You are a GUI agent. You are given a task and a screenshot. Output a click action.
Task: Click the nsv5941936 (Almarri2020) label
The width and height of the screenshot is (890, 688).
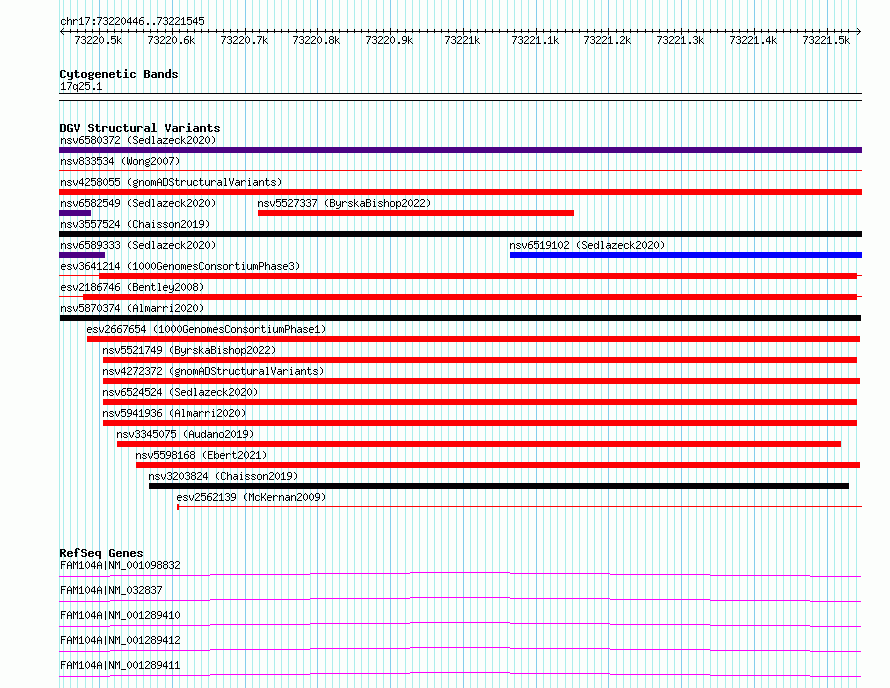pos(174,413)
